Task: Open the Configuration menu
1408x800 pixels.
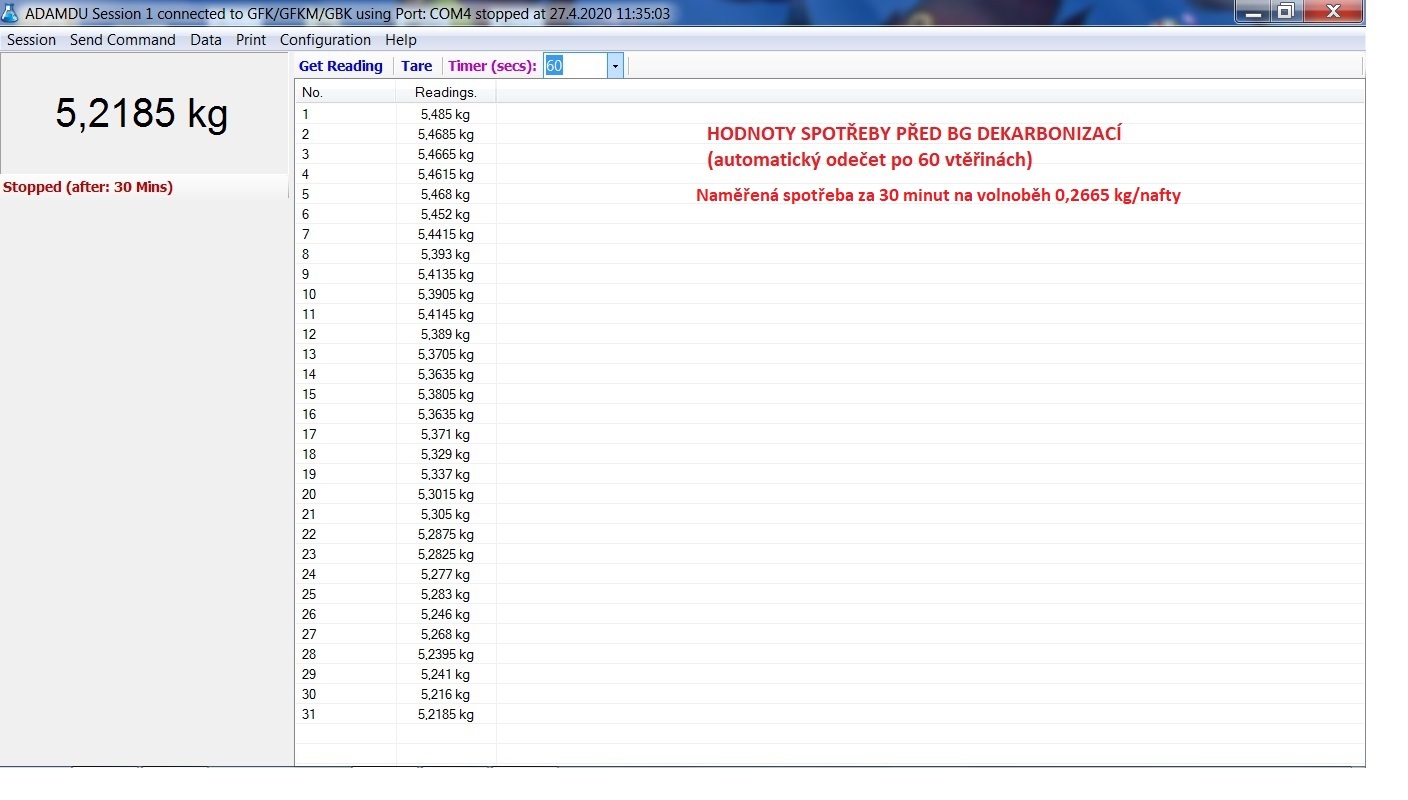Action: pos(325,40)
